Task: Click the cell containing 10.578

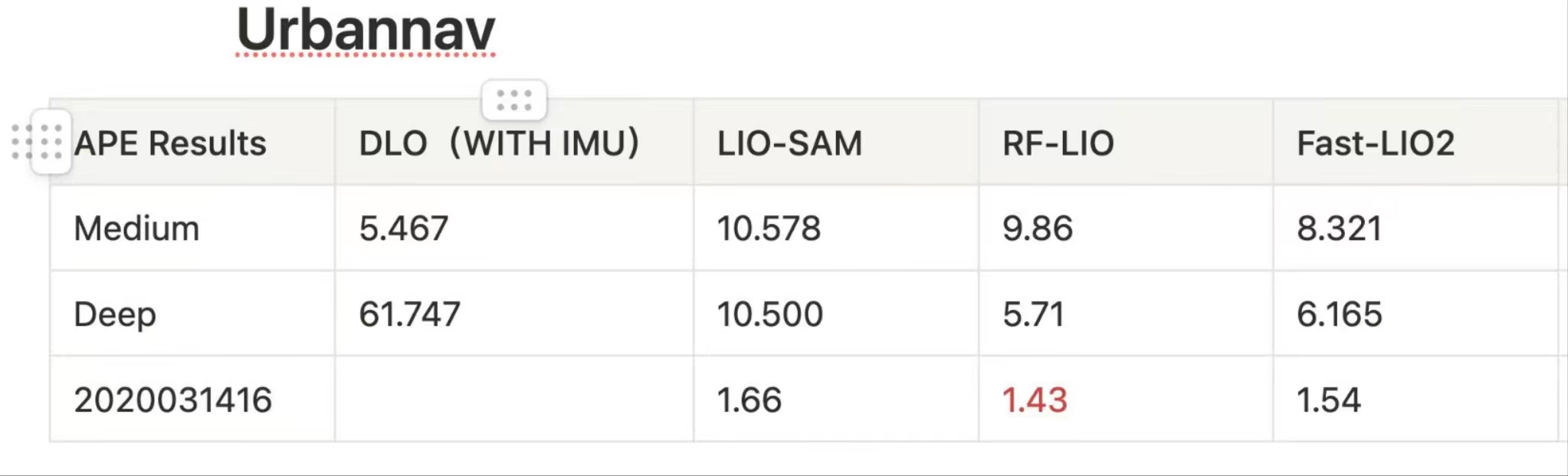Action: [x=836, y=228]
